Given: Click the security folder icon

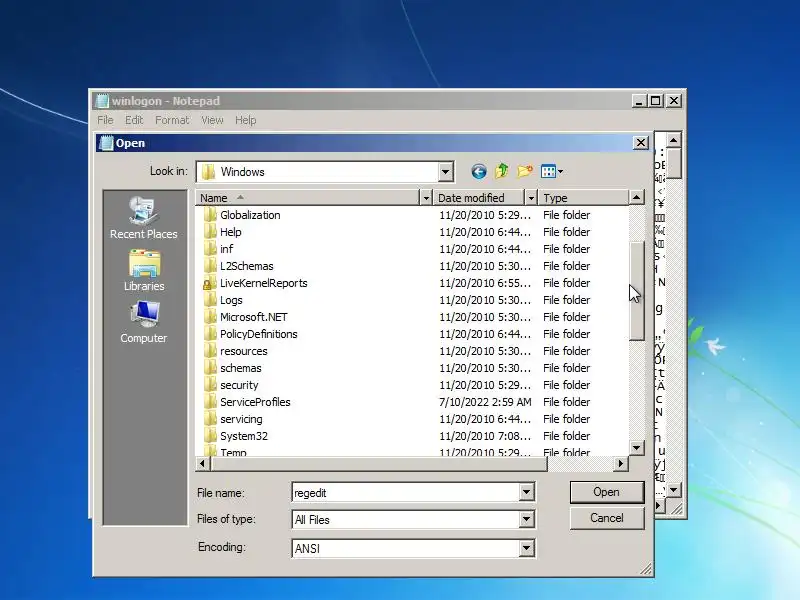Looking at the screenshot, I should [x=210, y=385].
